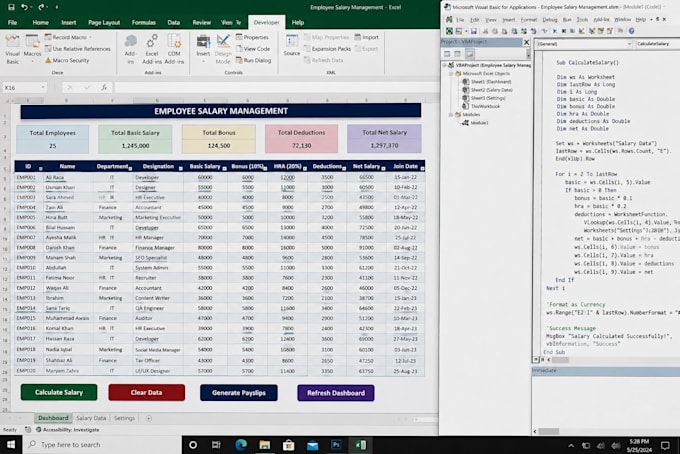This screenshot has width=680, height=454.
Task: Open Photoshop from the taskbar
Action: 336,444
